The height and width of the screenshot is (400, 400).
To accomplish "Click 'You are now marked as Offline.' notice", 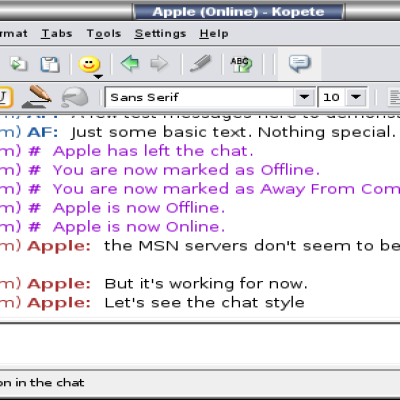I will 186,170.
